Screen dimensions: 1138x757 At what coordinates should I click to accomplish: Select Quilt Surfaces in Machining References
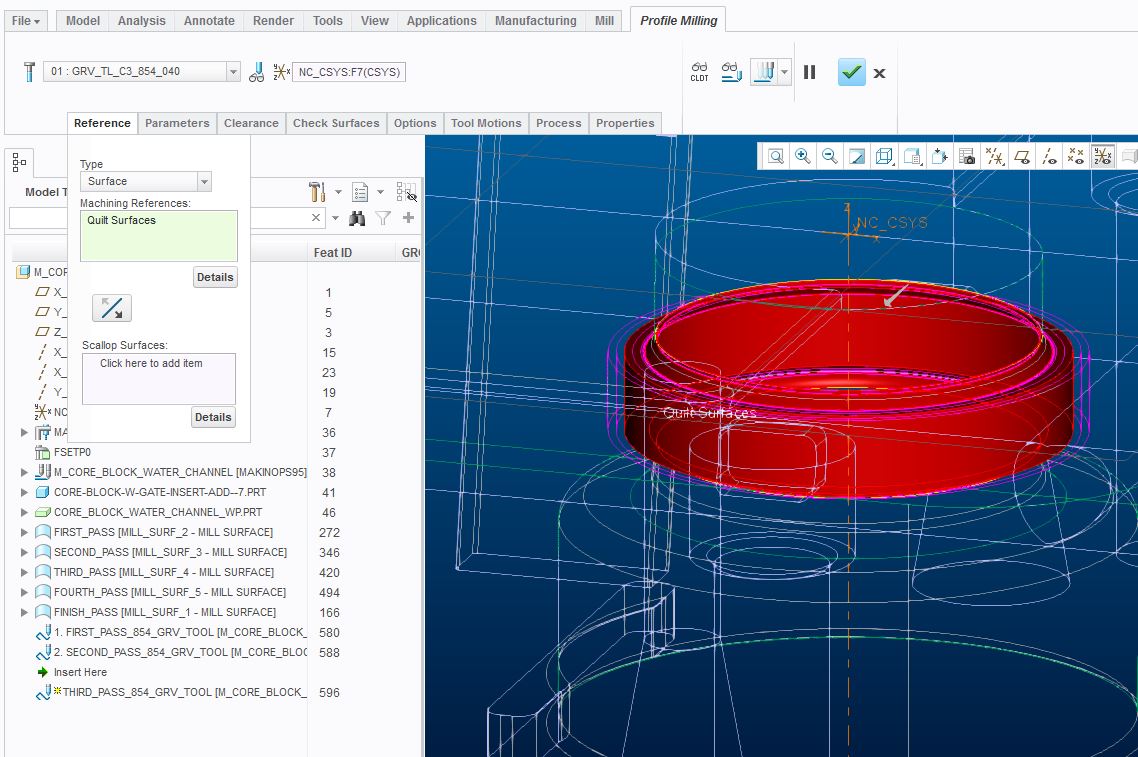121,221
